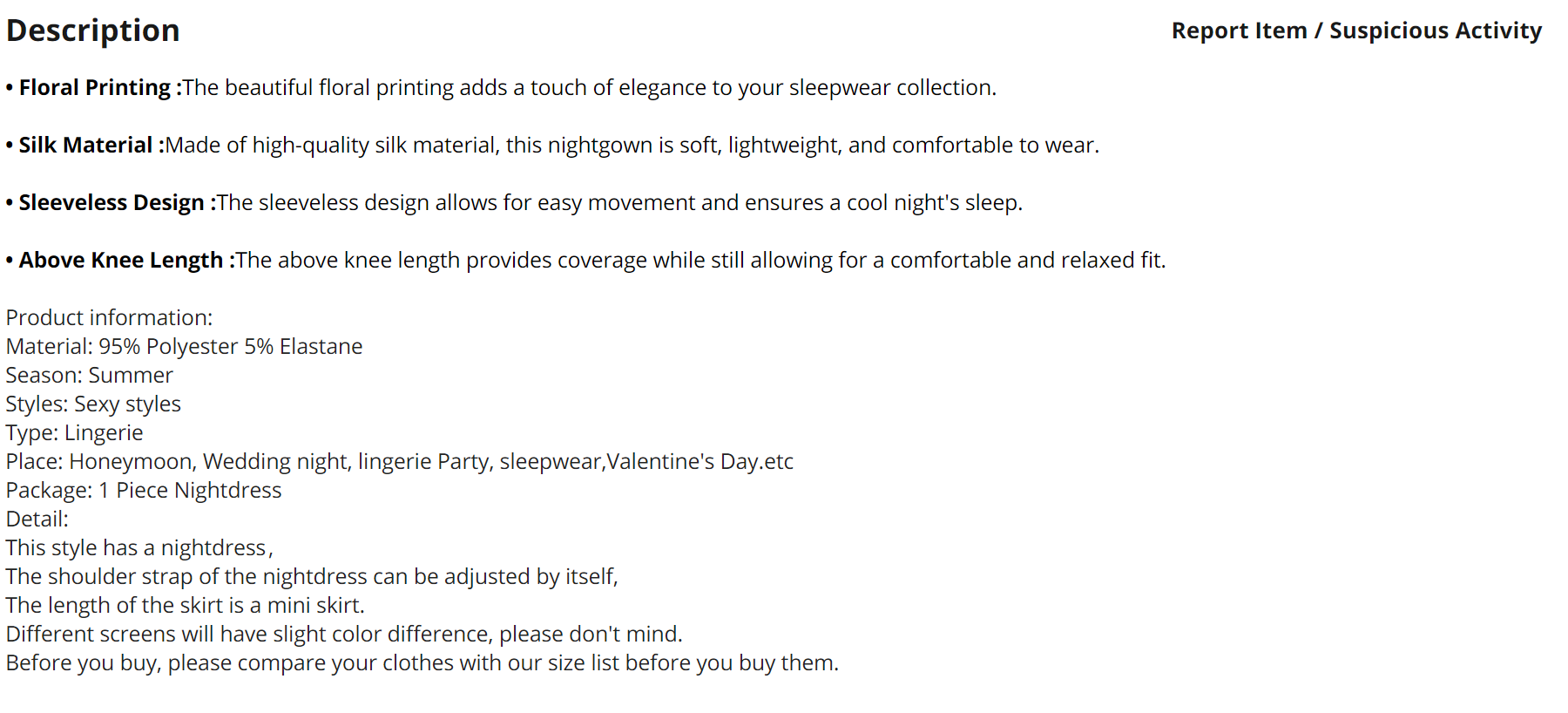The image size is (1568, 713).
Task: Select the Above Knee Length bold label
Action: click(127, 260)
